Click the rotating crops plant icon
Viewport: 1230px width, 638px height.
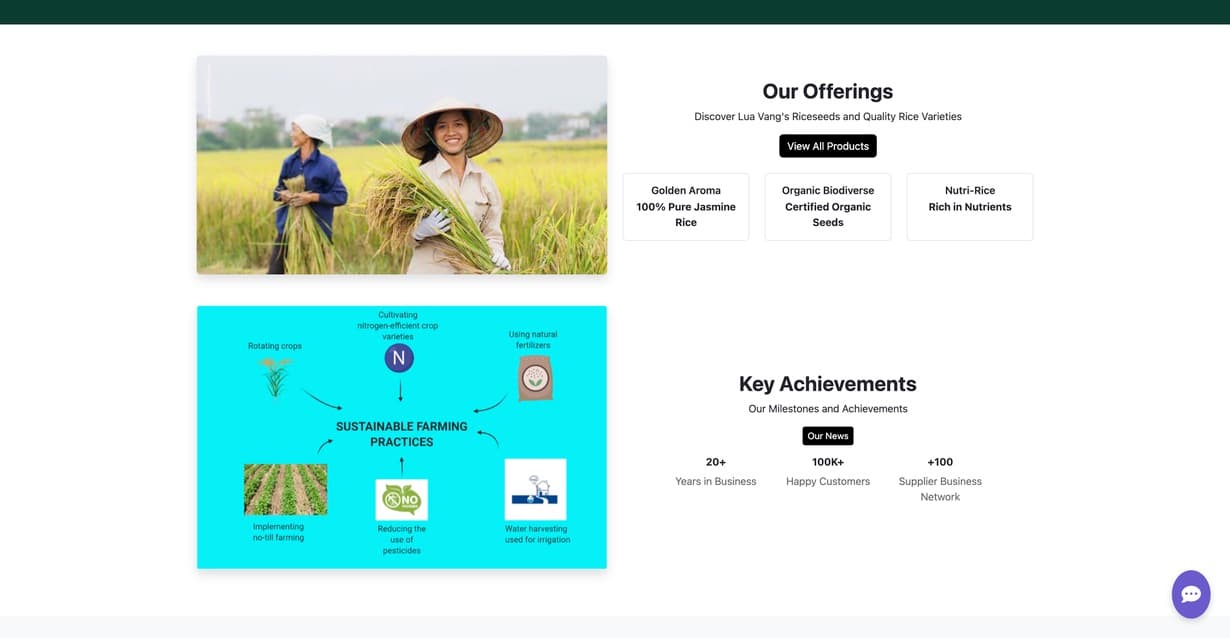click(x=276, y=376)
